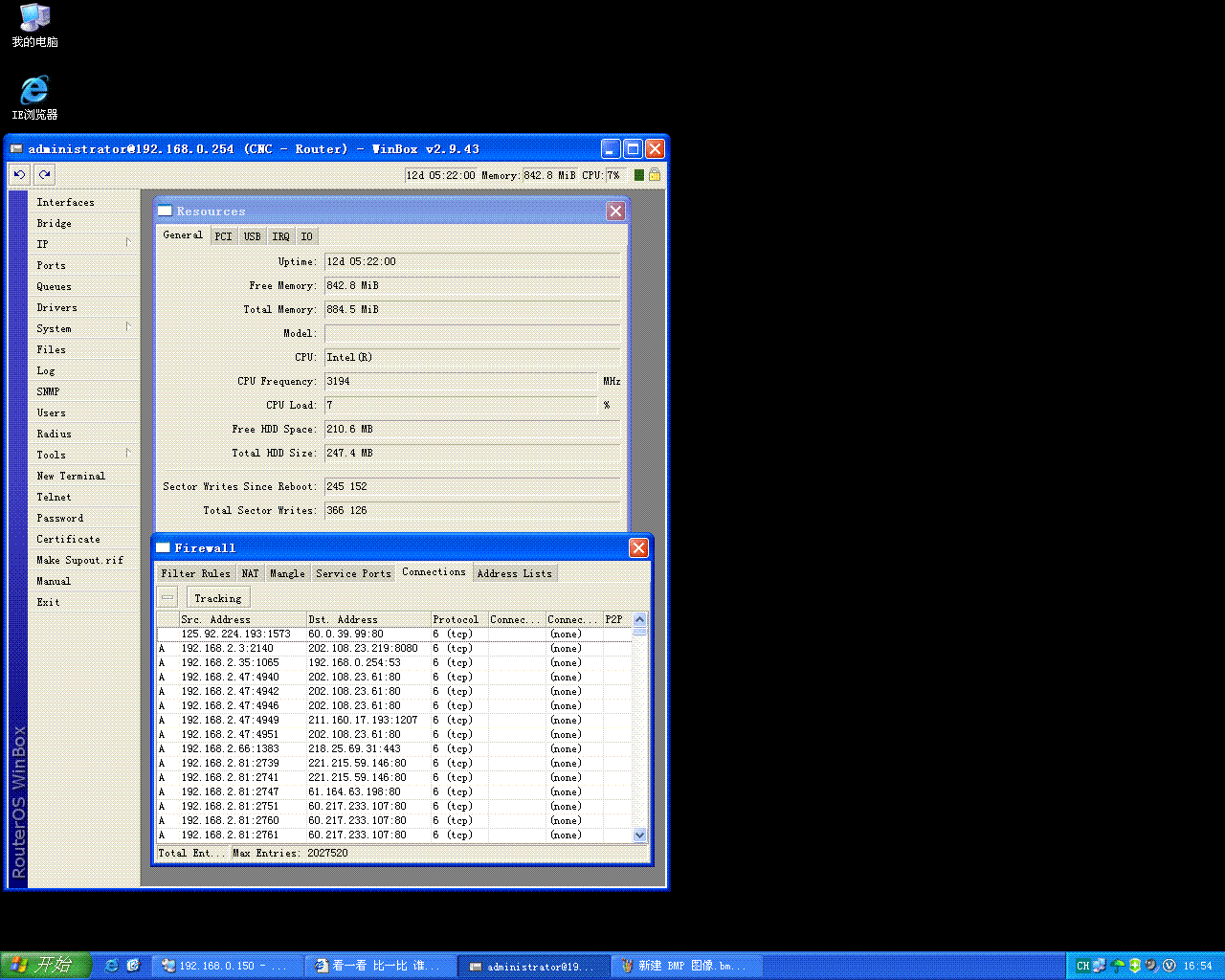1225x980 pixels.
Task: Click the WinBox redo icon
Action: 44,174
